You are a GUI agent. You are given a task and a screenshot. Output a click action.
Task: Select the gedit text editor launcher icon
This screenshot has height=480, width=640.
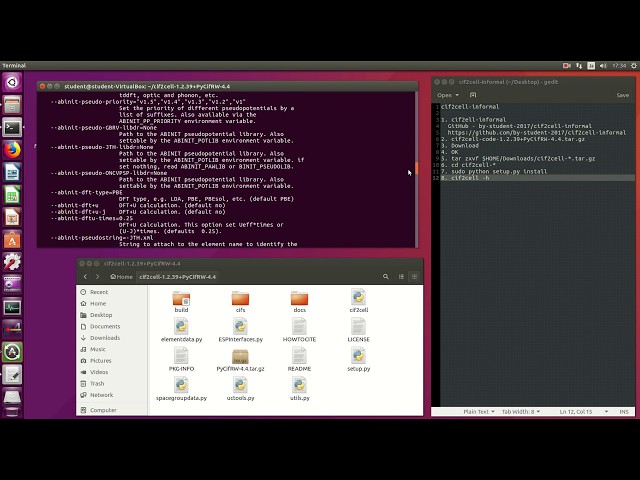(12, 374)
